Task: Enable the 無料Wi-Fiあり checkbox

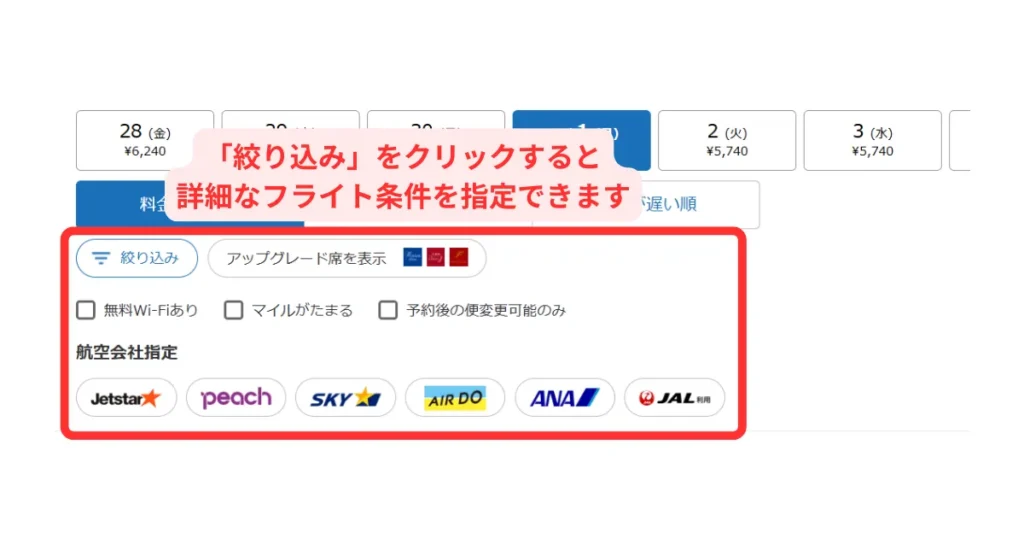Action: point(86,310)
